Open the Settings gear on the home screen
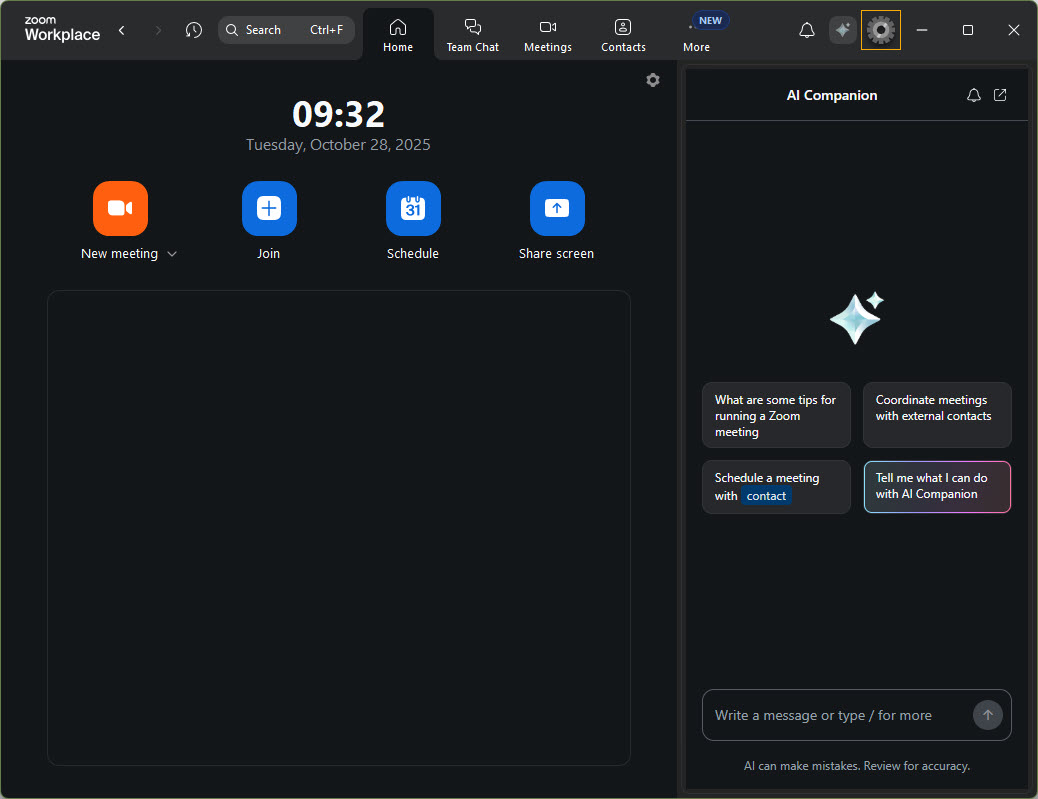1038x799 pixels. pos(653,80)
